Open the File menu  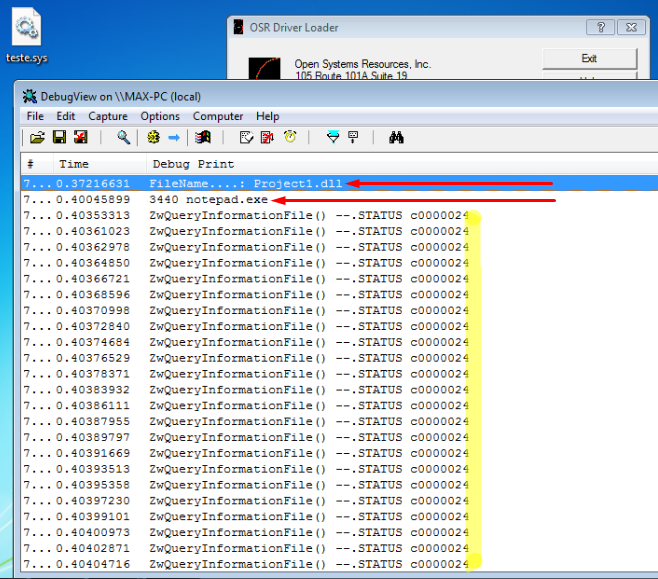(x=35, y=116)
